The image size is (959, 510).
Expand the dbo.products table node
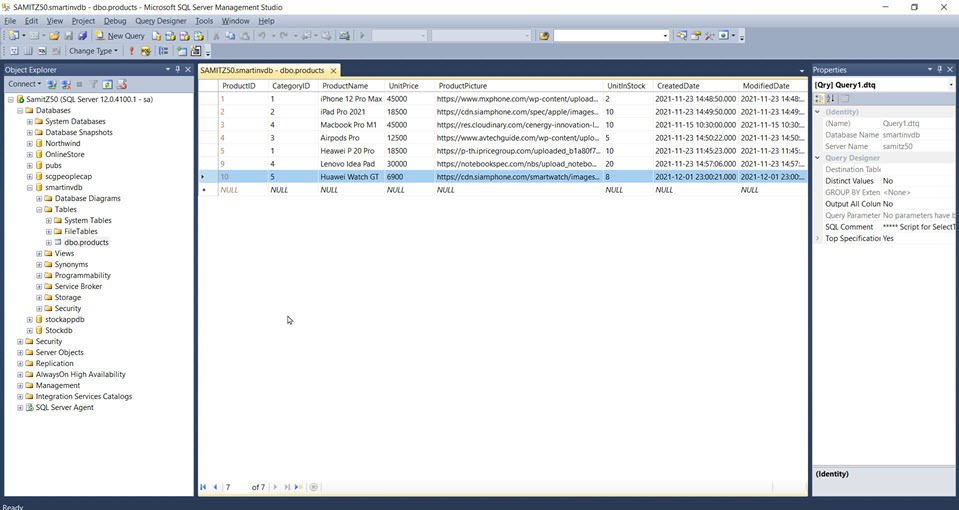(x=49, y=243)
